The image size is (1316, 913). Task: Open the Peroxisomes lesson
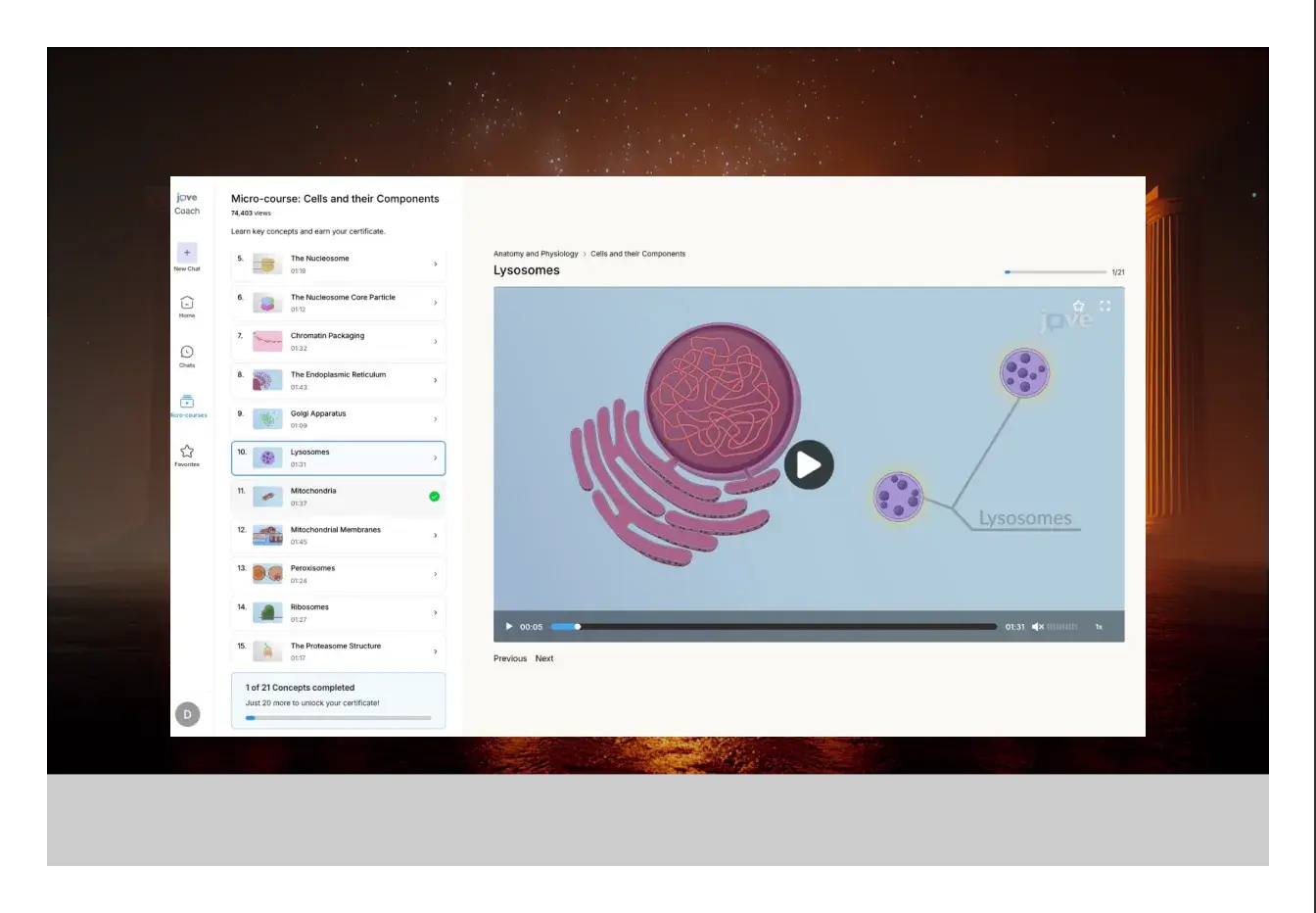[x=339, y=574]
